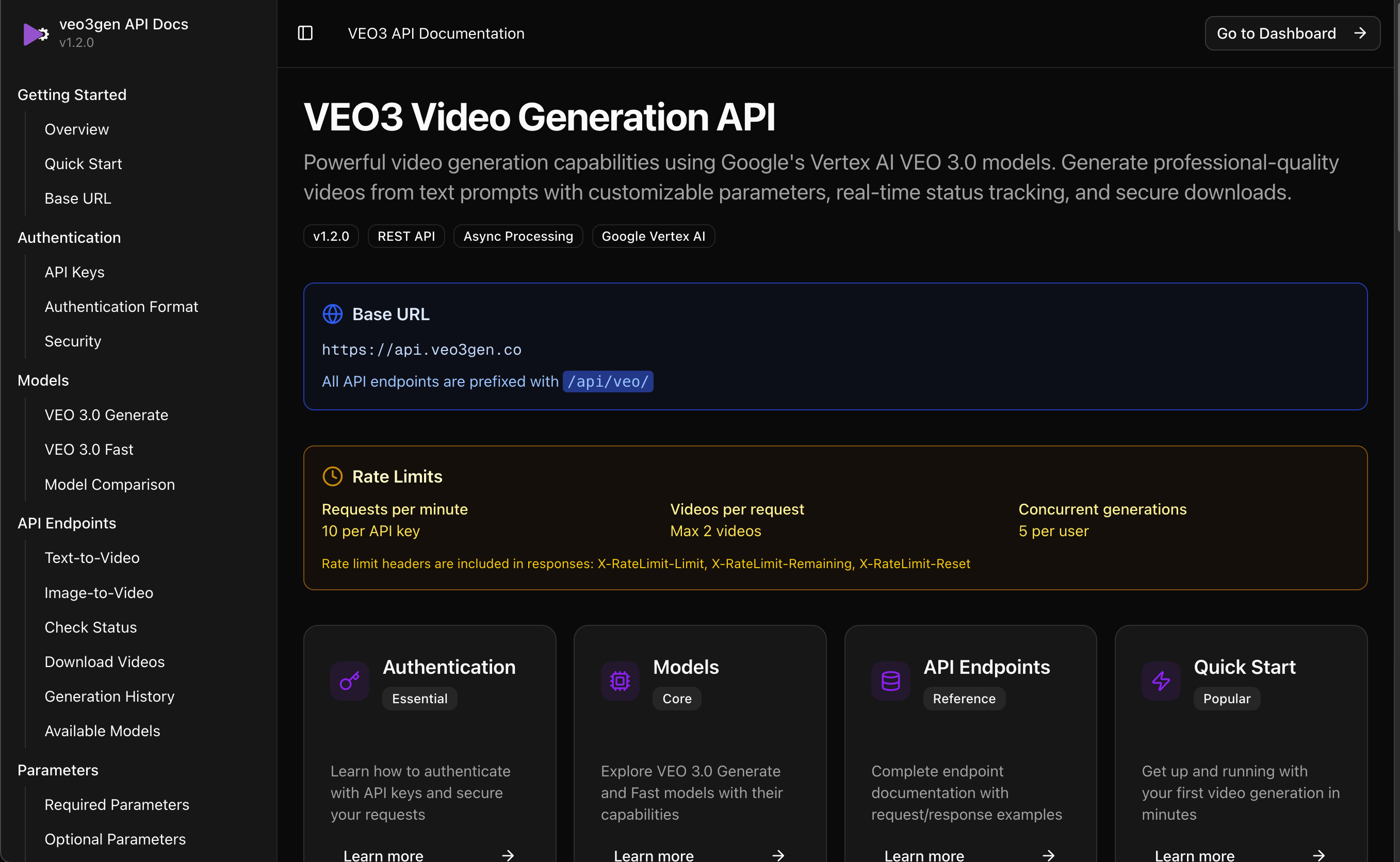
Task: Open Learn more on Models card
Action: [699, 855]
